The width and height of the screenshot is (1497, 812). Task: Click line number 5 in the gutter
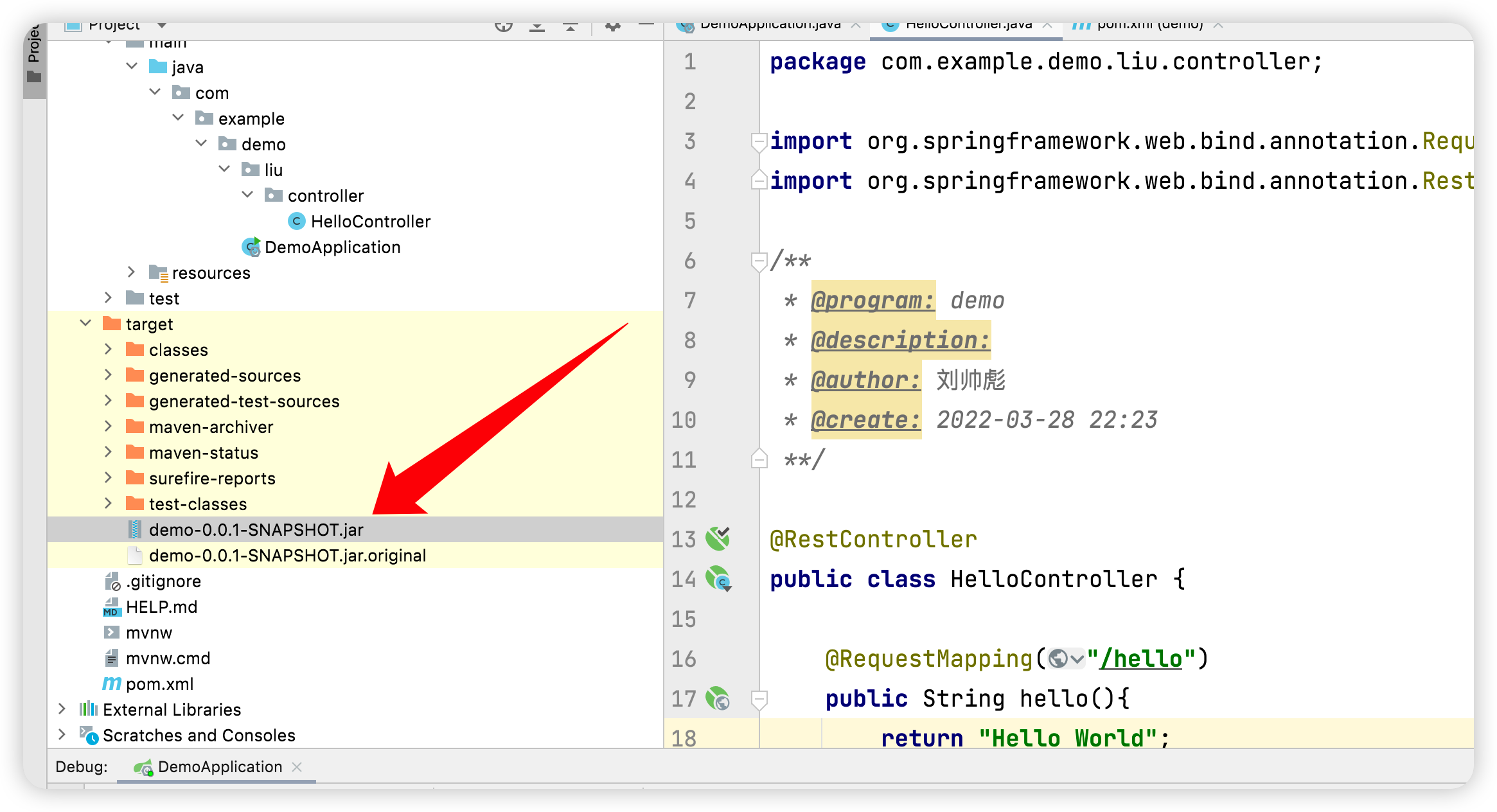[690, 220]
